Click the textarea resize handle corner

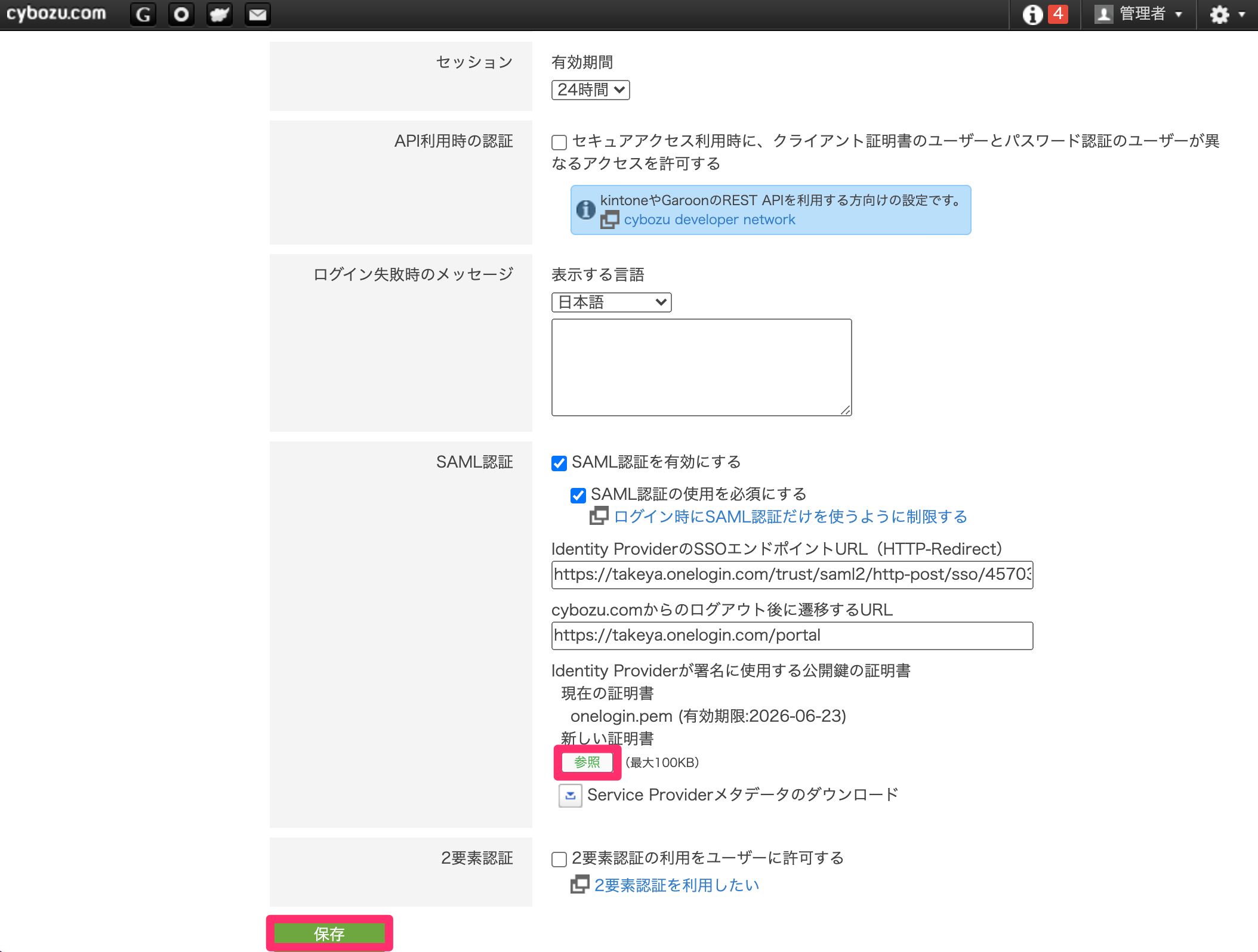pos(846,410)
